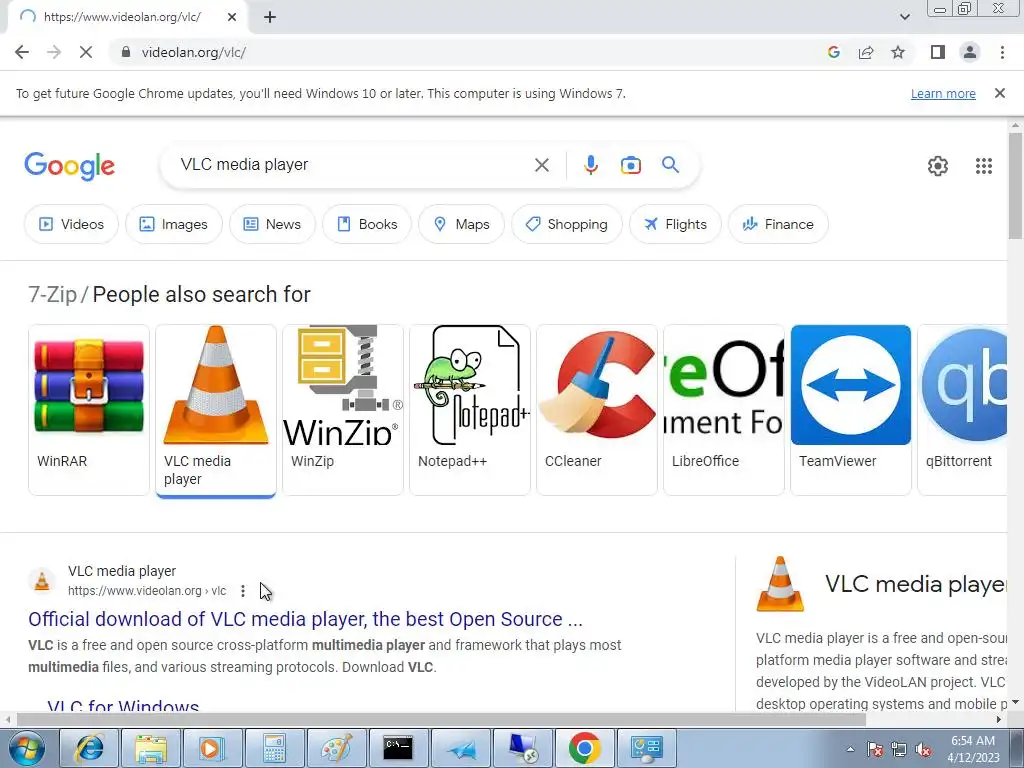Click the Action Center flag icon
This screenshot has height=768, width=1024.
[875, 750]
